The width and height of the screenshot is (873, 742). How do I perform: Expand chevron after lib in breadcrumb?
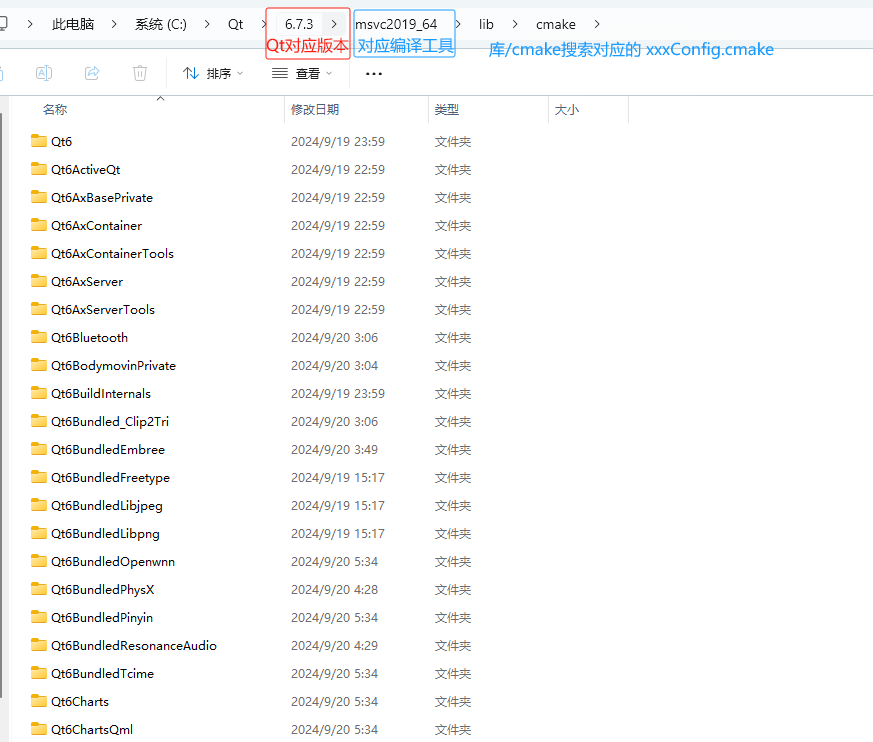[x=515, y=24]
